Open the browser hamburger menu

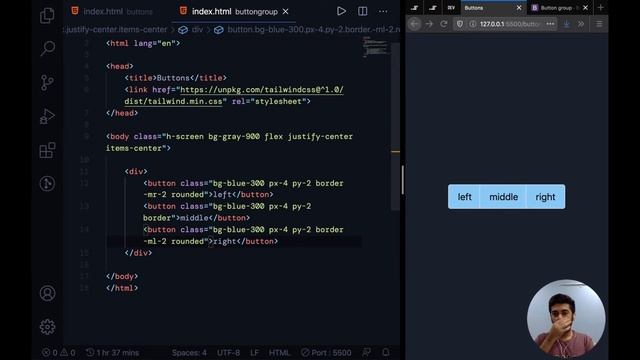pos(599,24)
